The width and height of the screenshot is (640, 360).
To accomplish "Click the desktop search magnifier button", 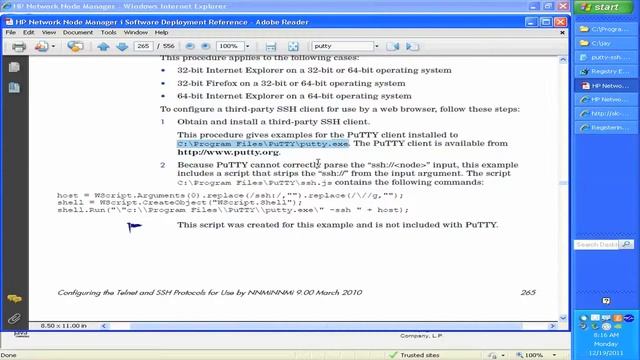I will [x=626, y=244].
